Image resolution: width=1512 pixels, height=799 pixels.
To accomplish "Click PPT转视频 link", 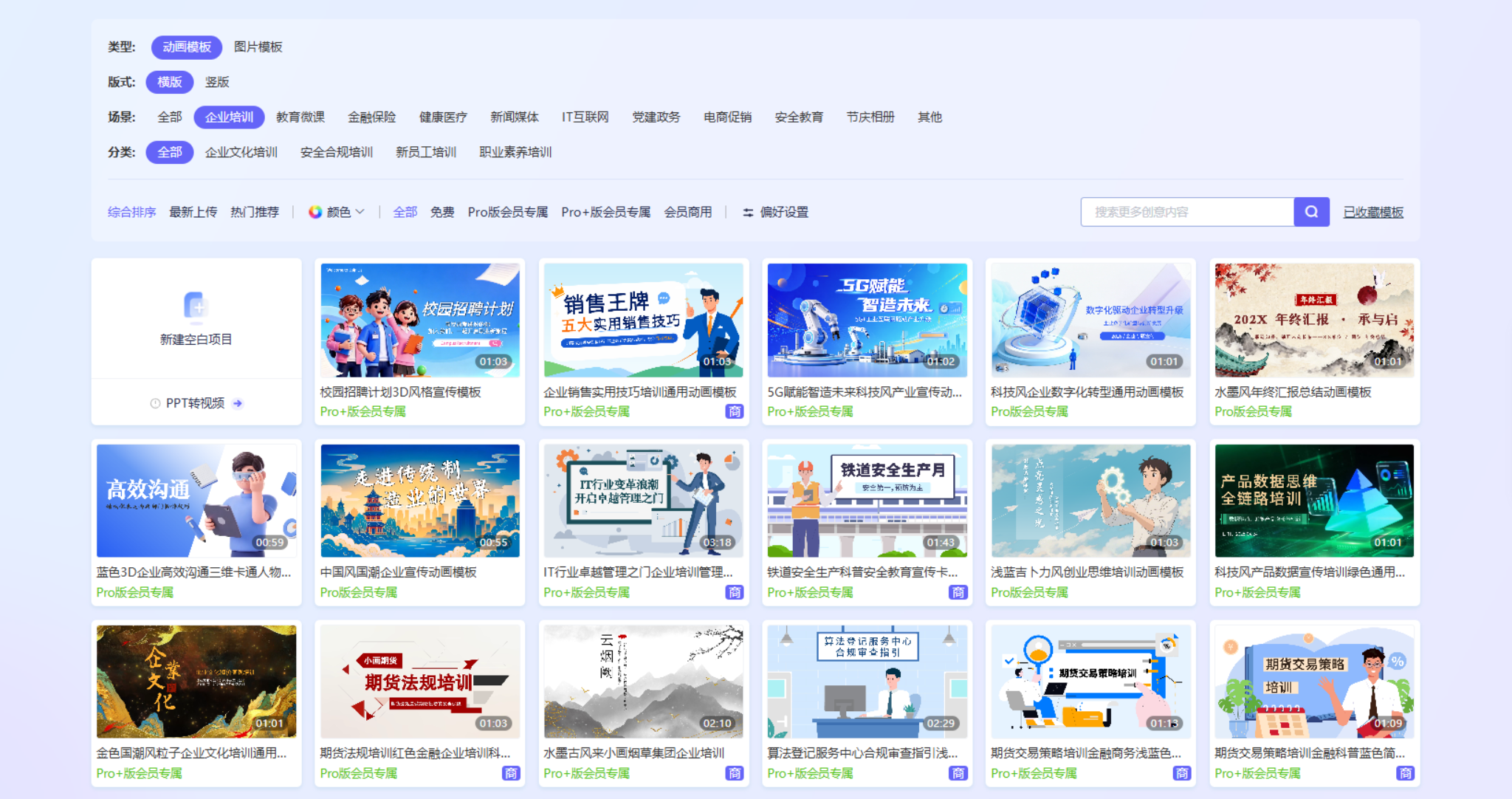I will coord(195,403).
